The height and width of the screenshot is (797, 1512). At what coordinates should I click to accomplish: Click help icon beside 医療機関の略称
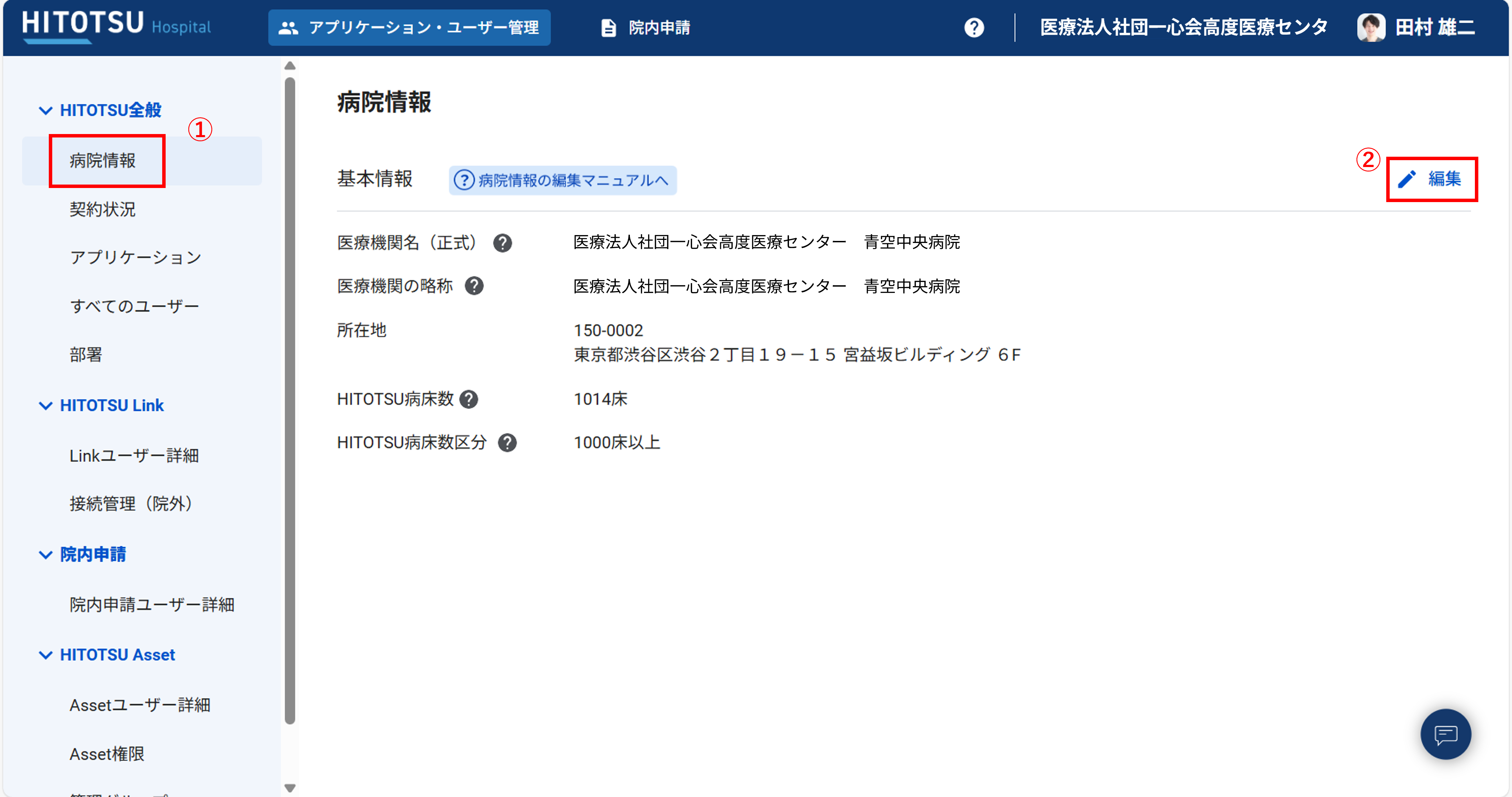tap(474, 286)
